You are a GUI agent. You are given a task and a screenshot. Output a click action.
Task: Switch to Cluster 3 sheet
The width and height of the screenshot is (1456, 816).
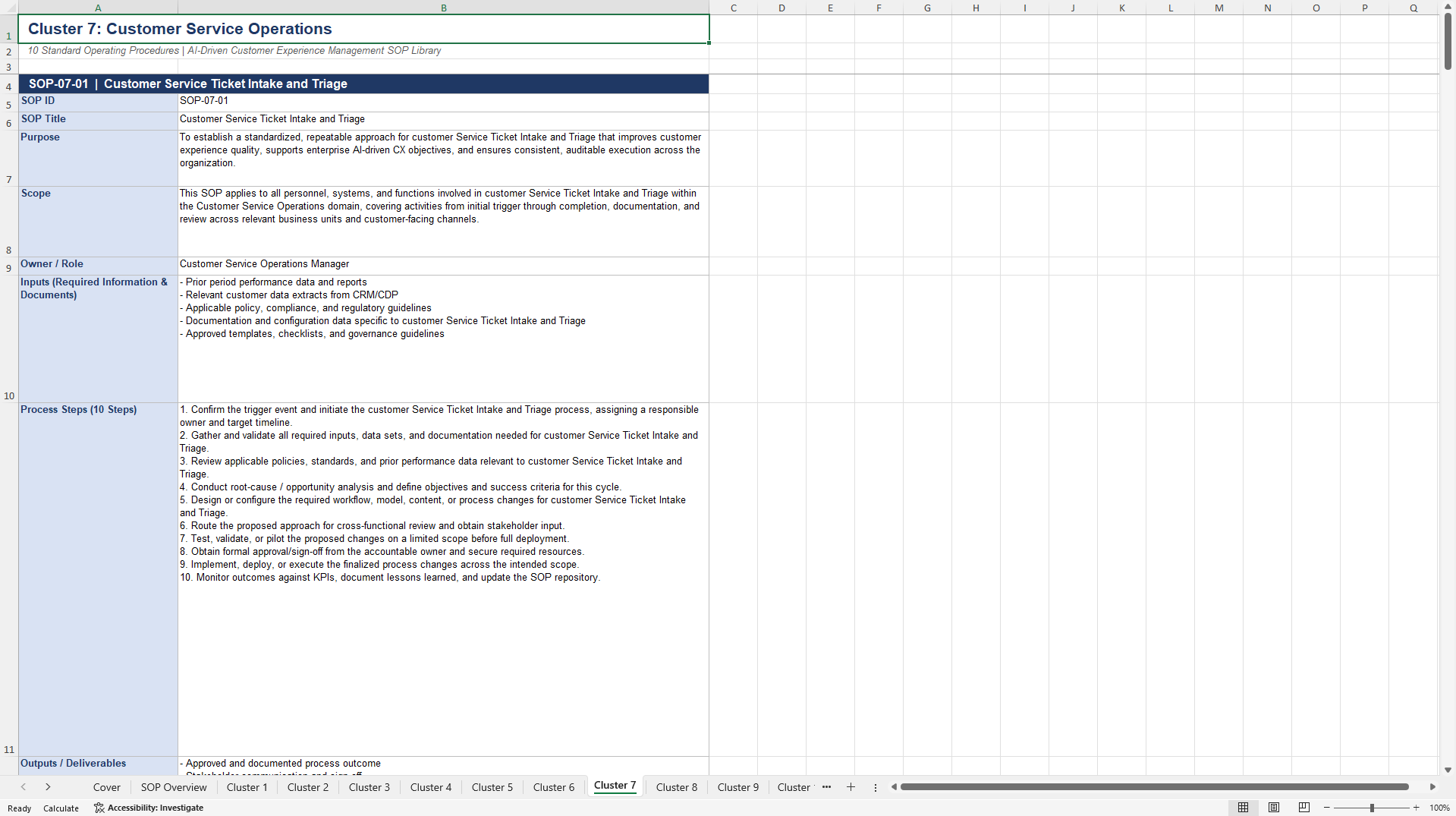pos(370,787)
